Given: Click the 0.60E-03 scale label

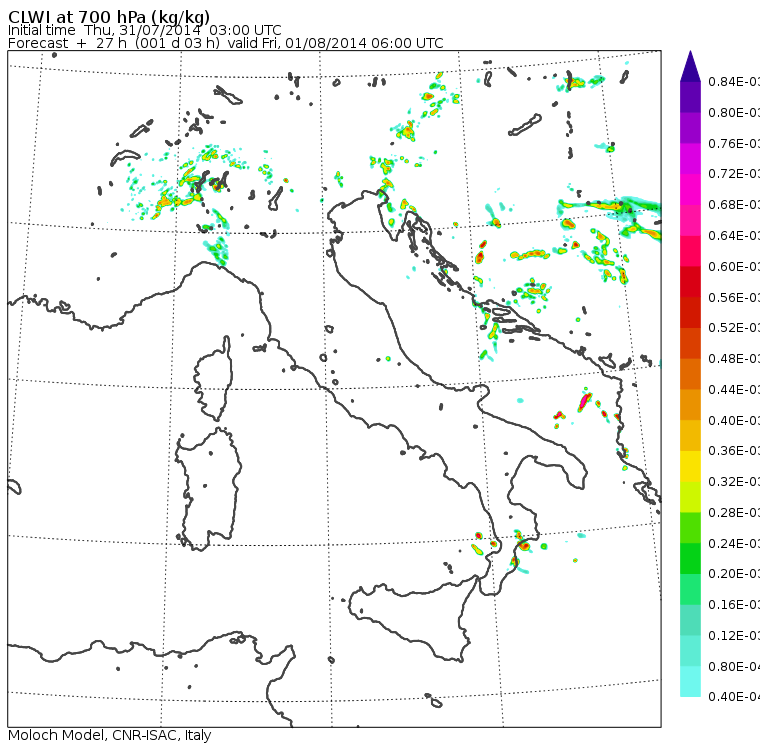Looking at the screenshot, I should pyautogui.click(x=734, y=267).
